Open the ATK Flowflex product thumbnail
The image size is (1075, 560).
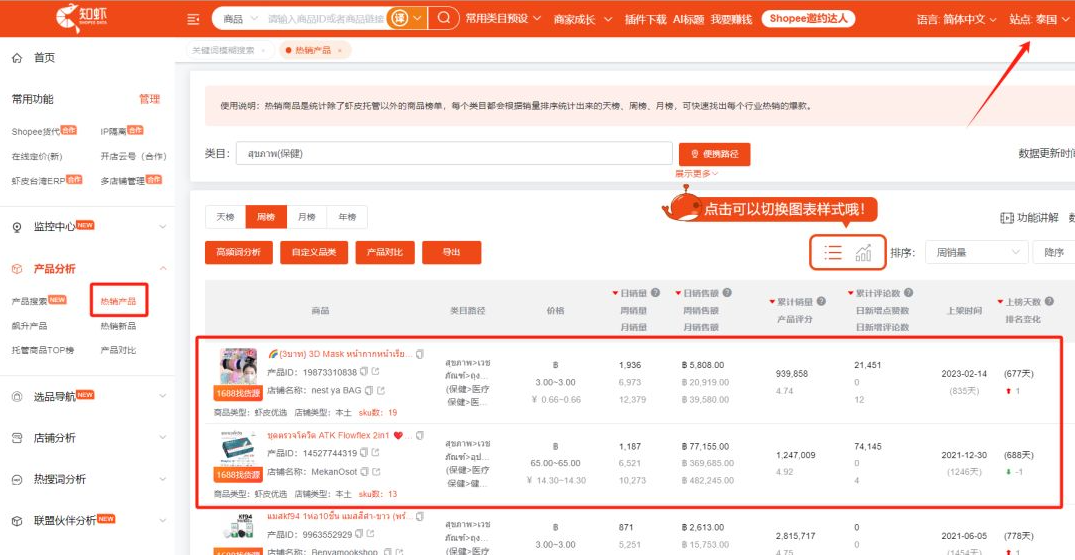coord(239,448)
